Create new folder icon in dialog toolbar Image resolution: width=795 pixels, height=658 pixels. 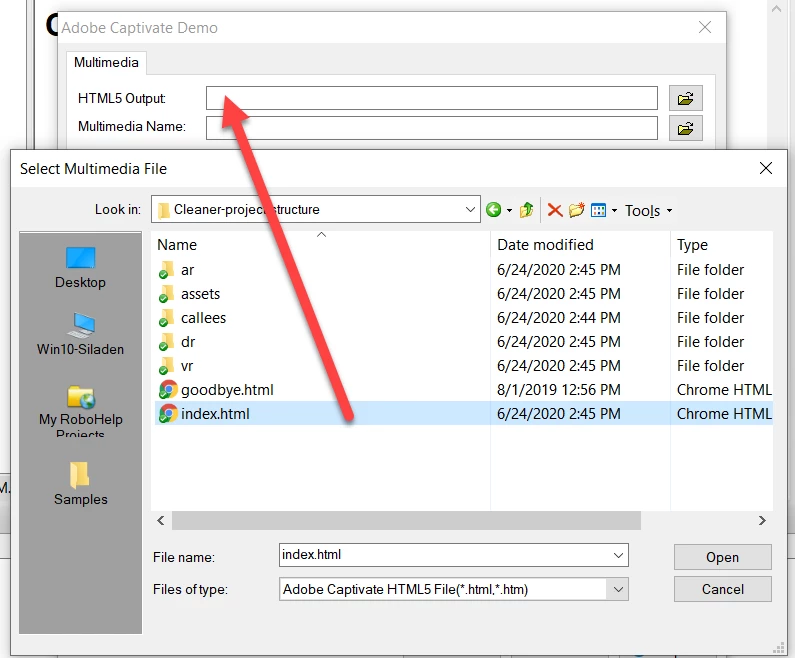pos(576,209)
